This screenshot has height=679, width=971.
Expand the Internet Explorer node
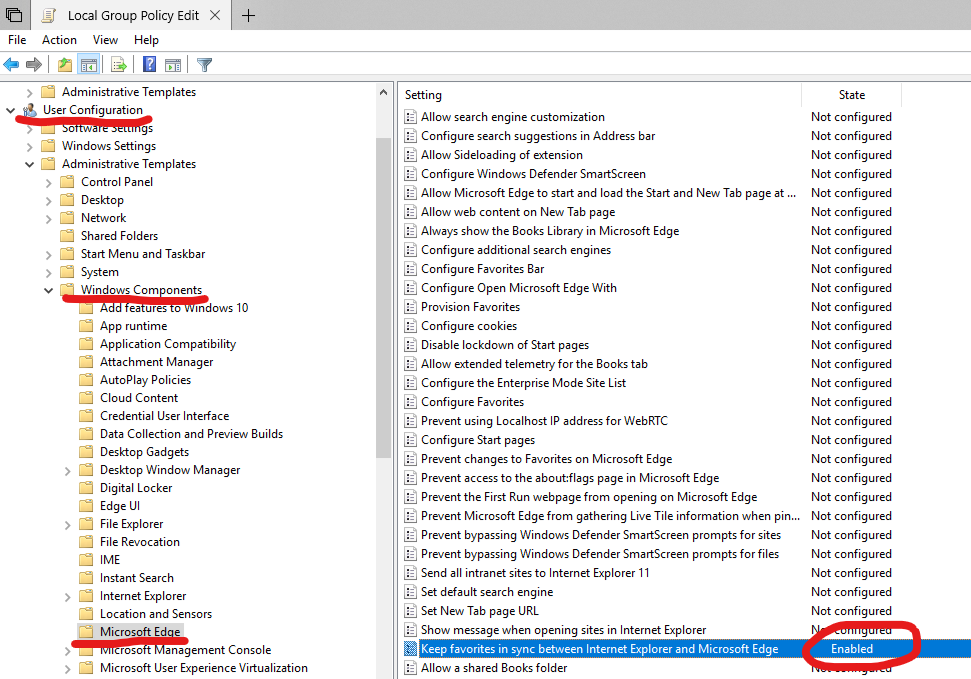pos(67,596)
